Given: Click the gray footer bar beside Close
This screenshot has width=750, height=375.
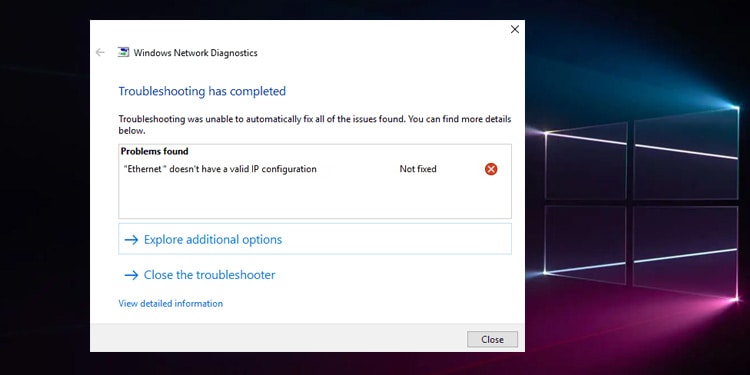Looking at the screenshot, I should coord(277,338).
